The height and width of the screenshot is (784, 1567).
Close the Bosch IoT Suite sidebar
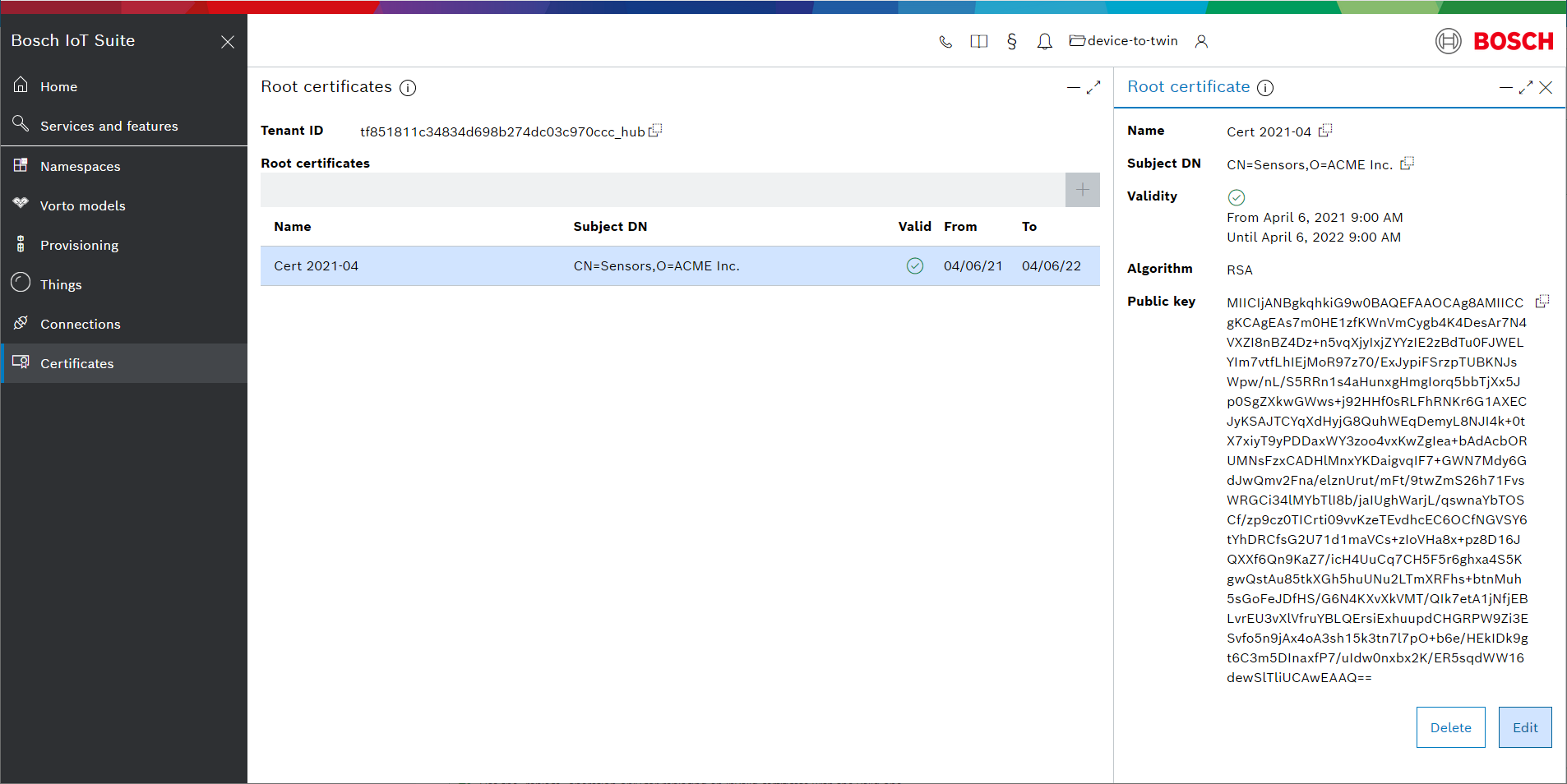coord(228,42)
